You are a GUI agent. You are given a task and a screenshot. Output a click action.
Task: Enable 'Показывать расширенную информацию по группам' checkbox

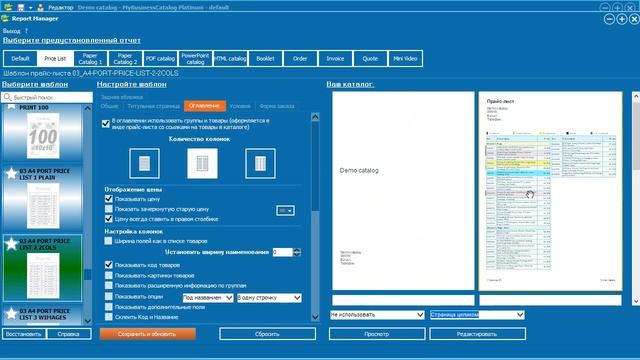pos(109,285)
